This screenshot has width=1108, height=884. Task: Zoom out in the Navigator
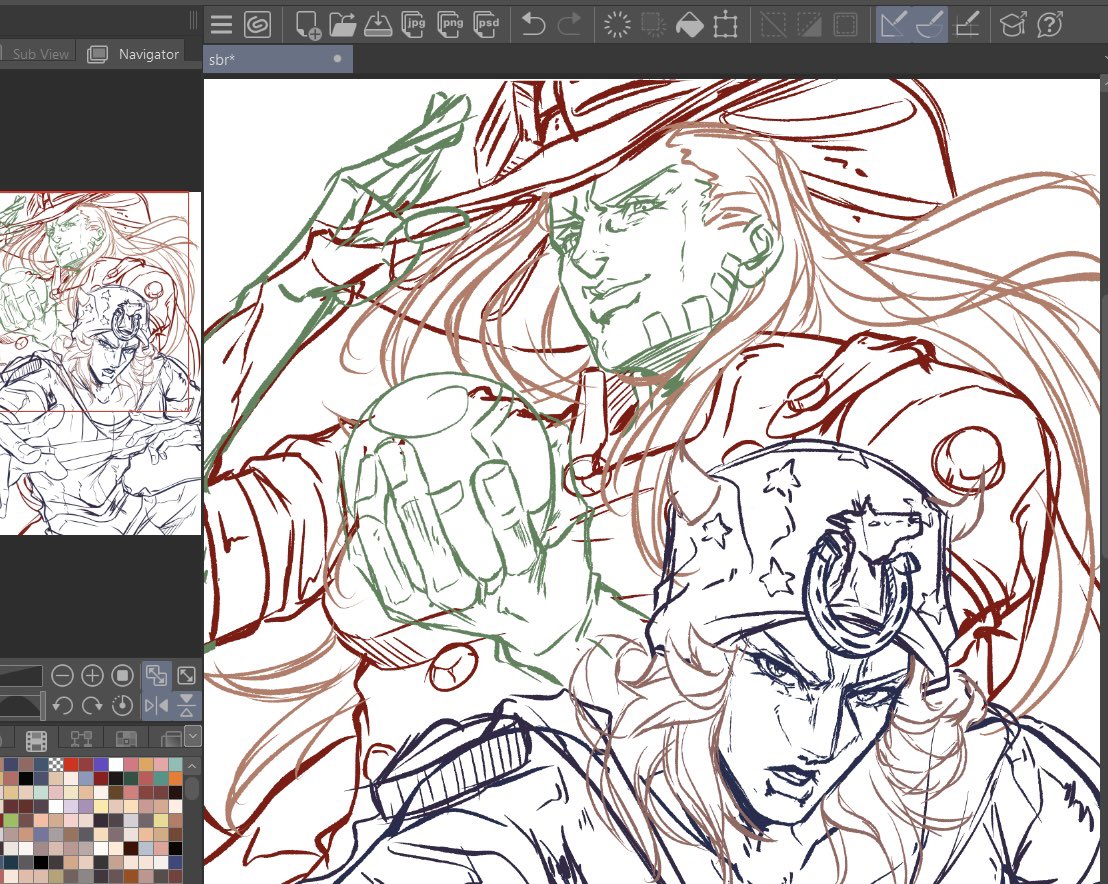[62, 676]
